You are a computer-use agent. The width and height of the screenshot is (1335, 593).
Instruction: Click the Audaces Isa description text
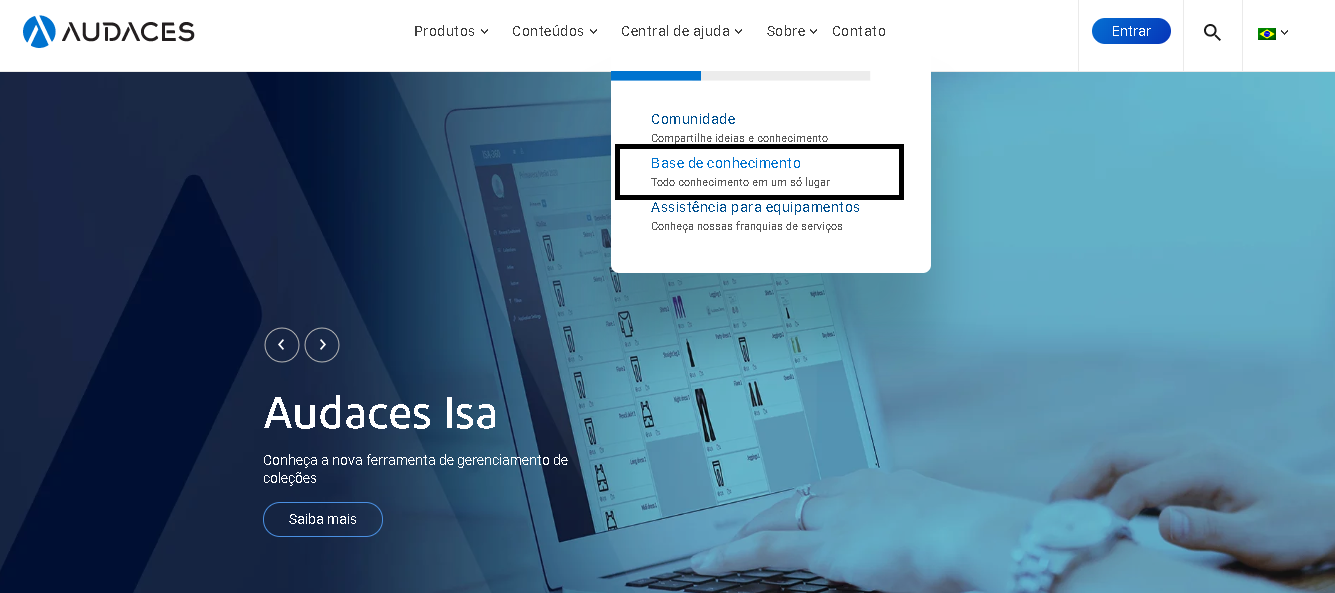click(x=415, y=469)
